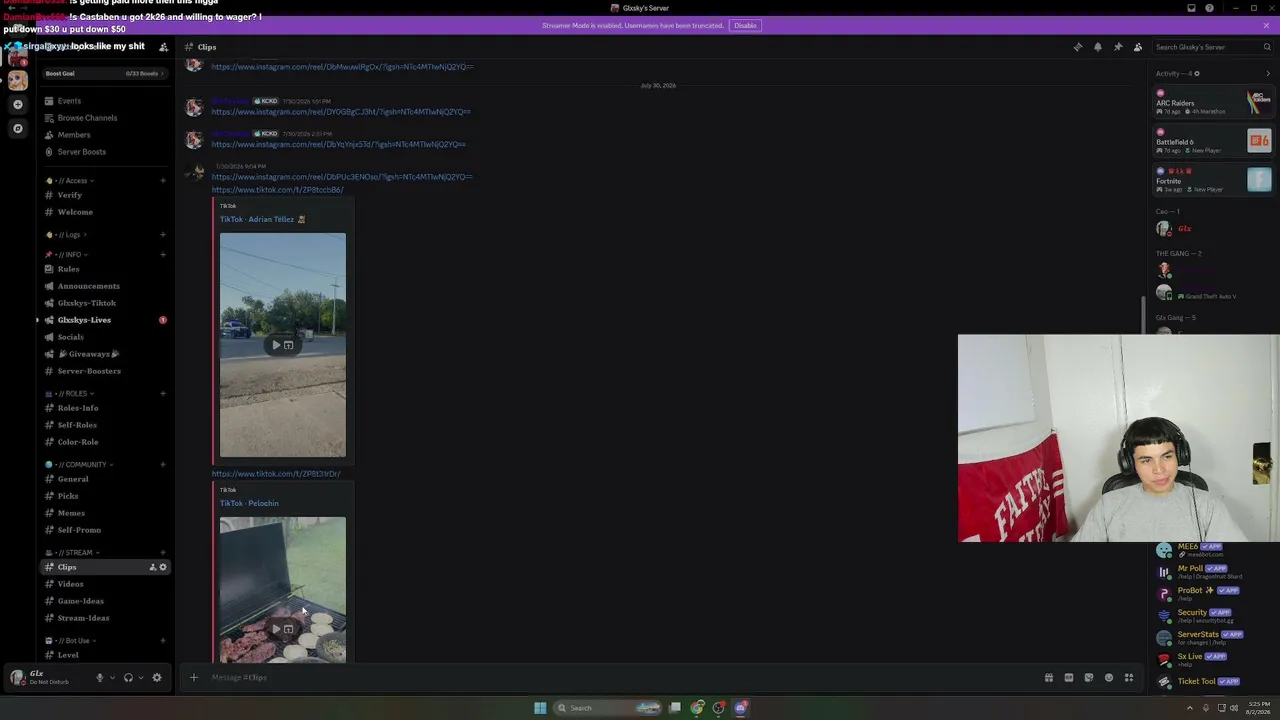Toggle deafen headphones in user panel
Screen dimensions: 1280x720
tap(128, 677)
